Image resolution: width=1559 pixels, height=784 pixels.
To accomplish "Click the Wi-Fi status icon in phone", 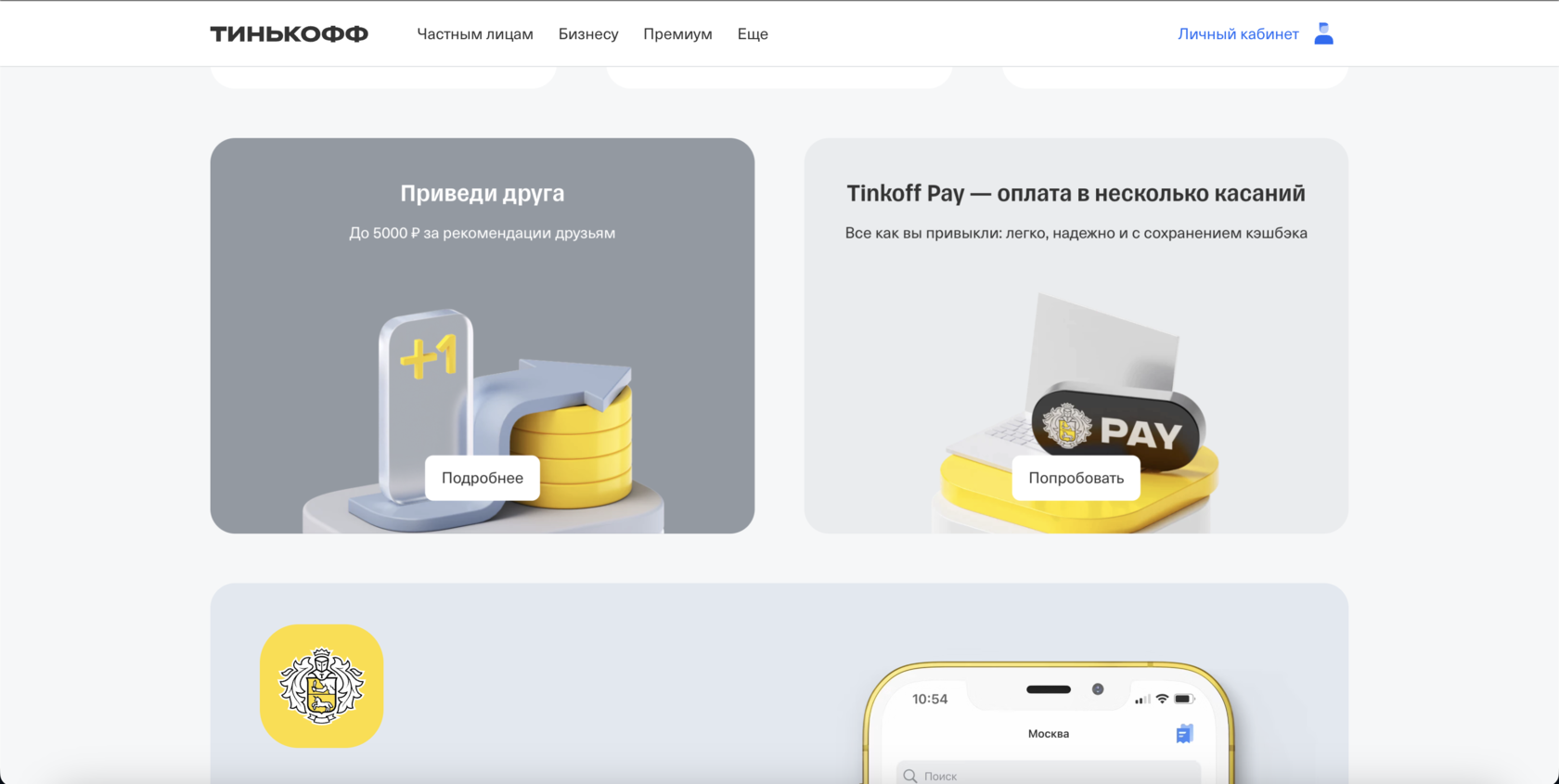I will tap(1162, 699).
